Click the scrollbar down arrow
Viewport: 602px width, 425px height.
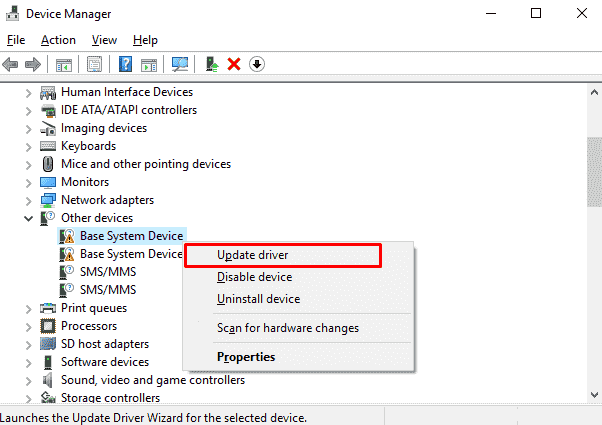(x=594, y=395)
